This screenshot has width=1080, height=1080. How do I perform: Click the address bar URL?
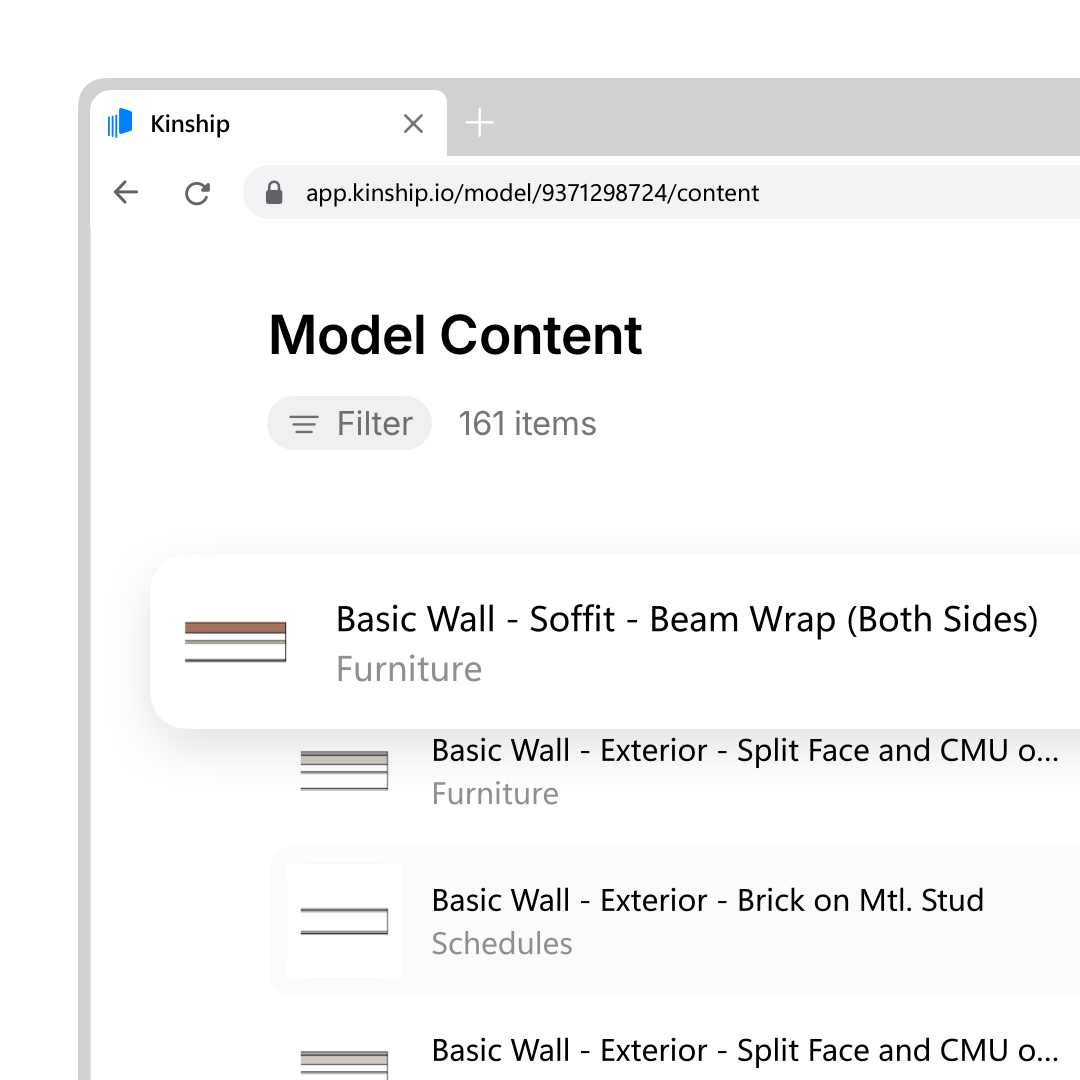click(532, 193)
